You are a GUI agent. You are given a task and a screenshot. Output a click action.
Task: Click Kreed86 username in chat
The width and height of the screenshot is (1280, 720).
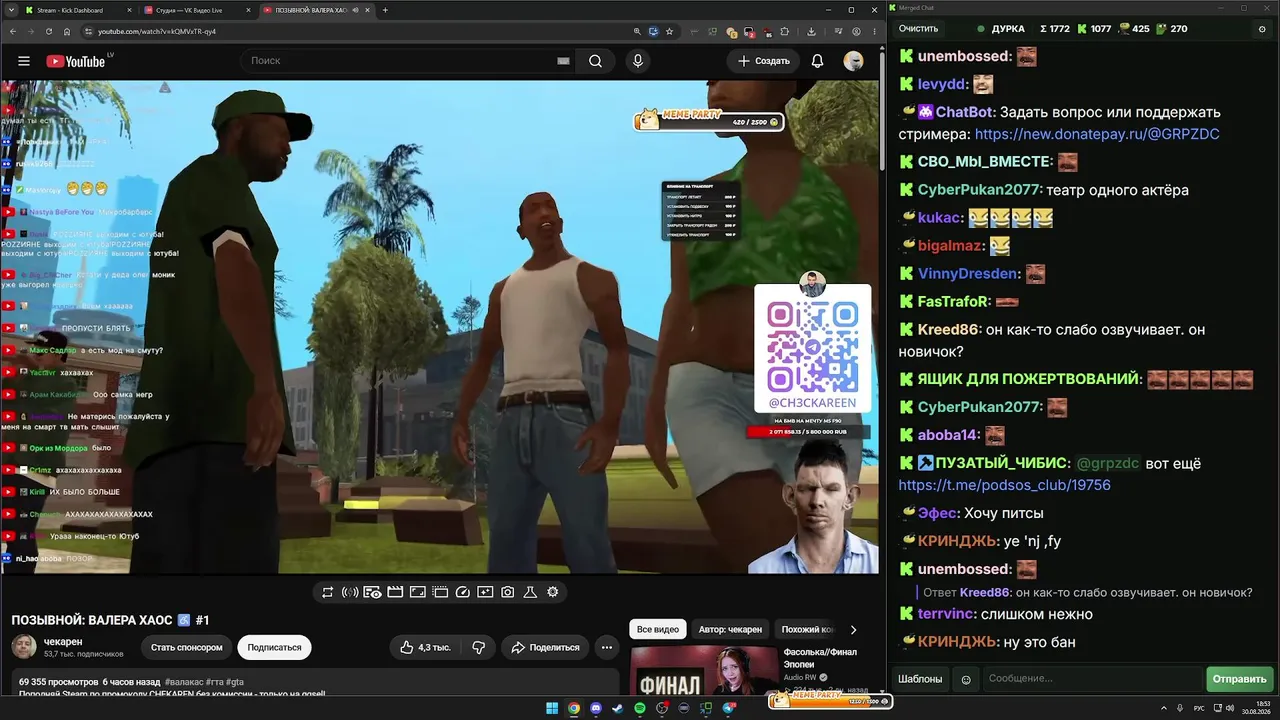coord(947,330)
